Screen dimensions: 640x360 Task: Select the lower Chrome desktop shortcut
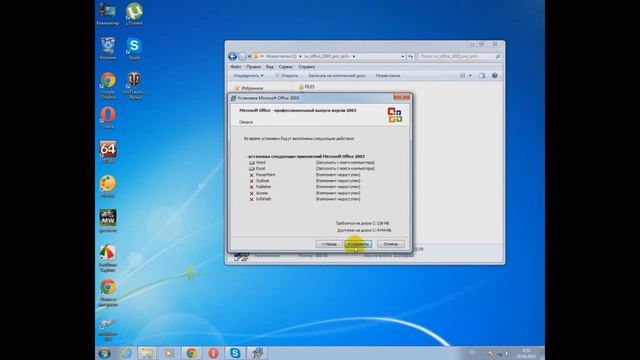click(108, 292)
